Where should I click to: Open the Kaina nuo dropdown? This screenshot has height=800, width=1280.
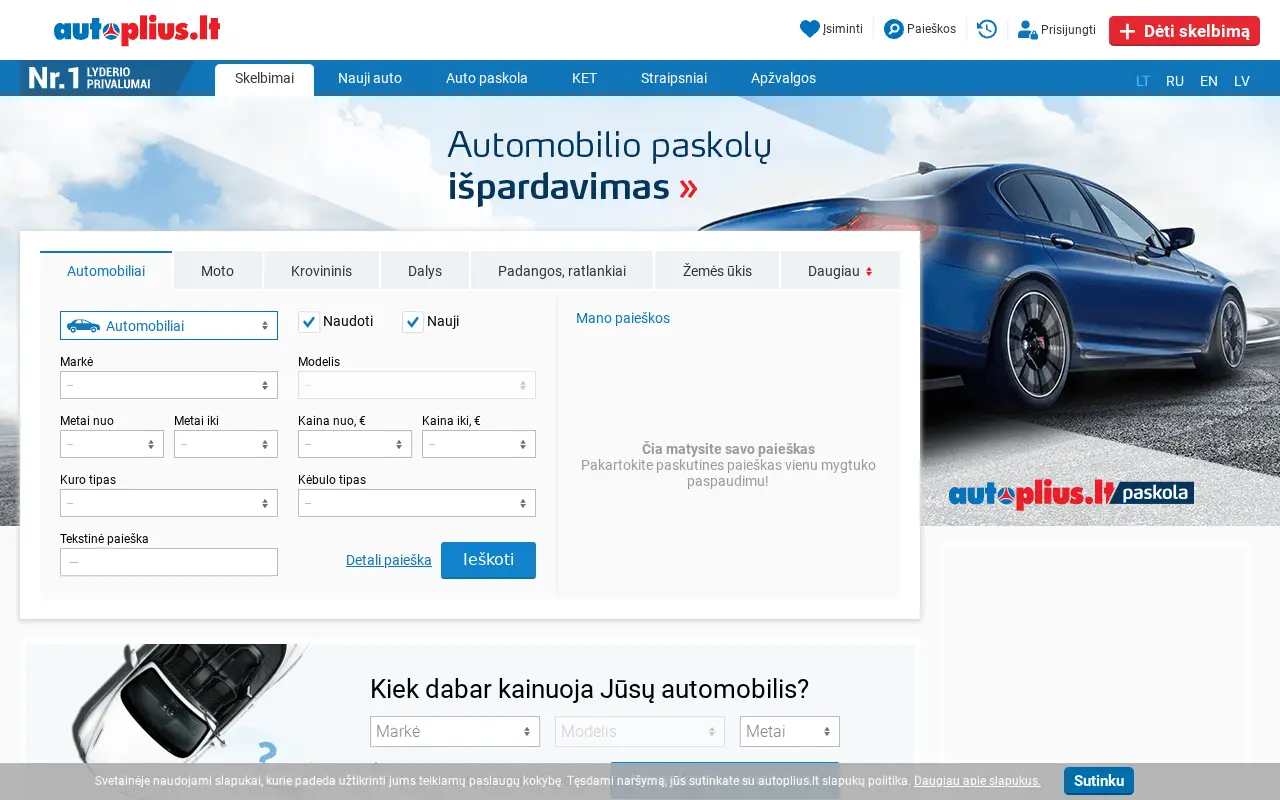(x=355, y=444)
